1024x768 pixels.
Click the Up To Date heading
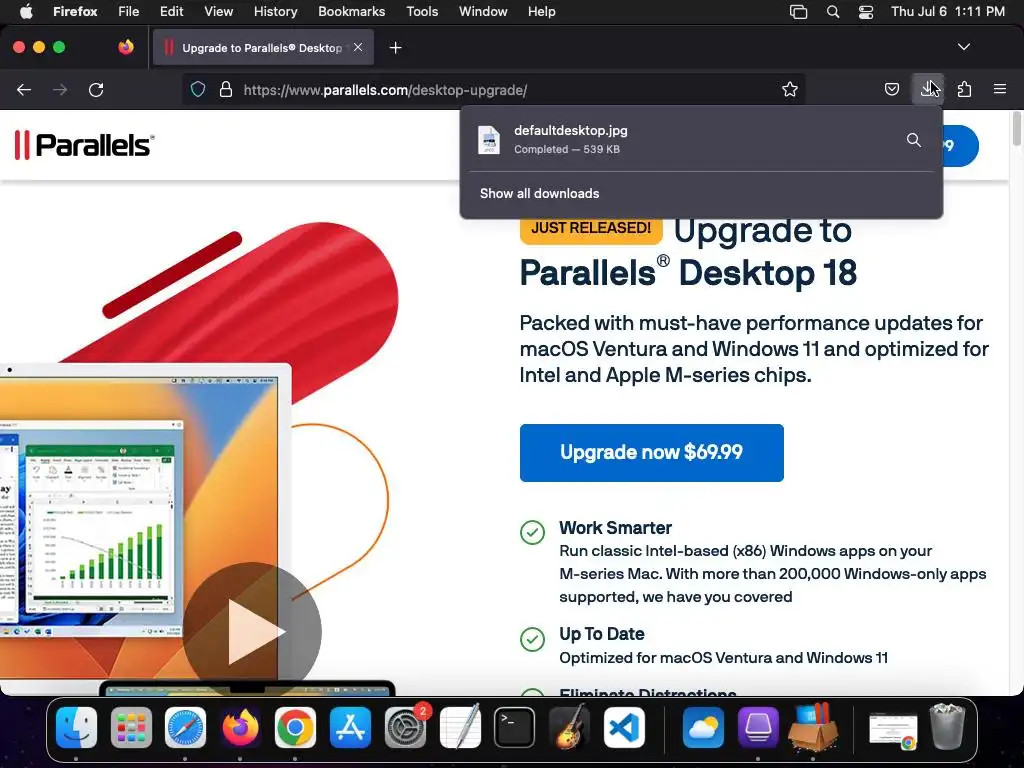(x=601, y=634)
